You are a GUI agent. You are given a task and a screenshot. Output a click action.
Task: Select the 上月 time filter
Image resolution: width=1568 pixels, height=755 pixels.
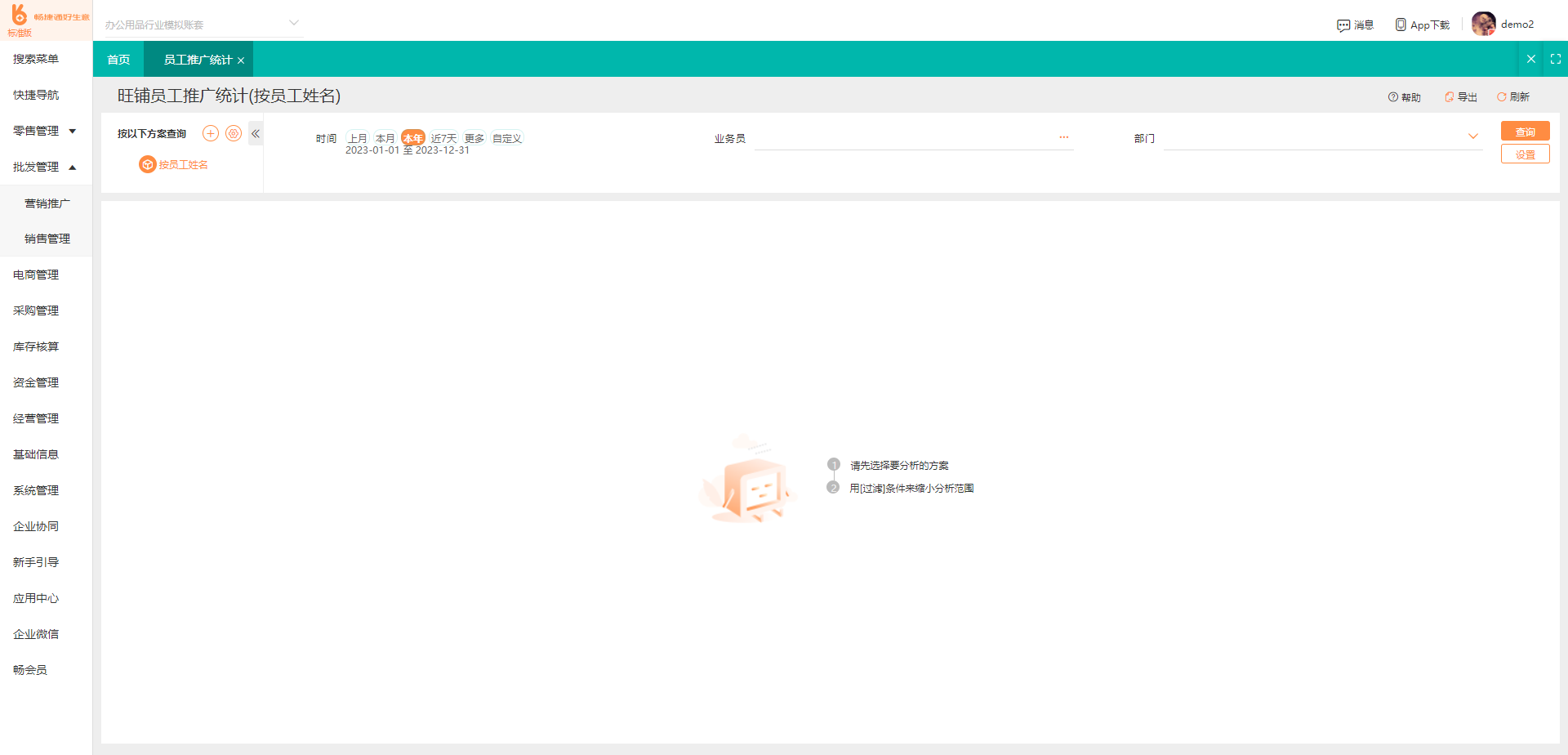(x=358, y=138)
